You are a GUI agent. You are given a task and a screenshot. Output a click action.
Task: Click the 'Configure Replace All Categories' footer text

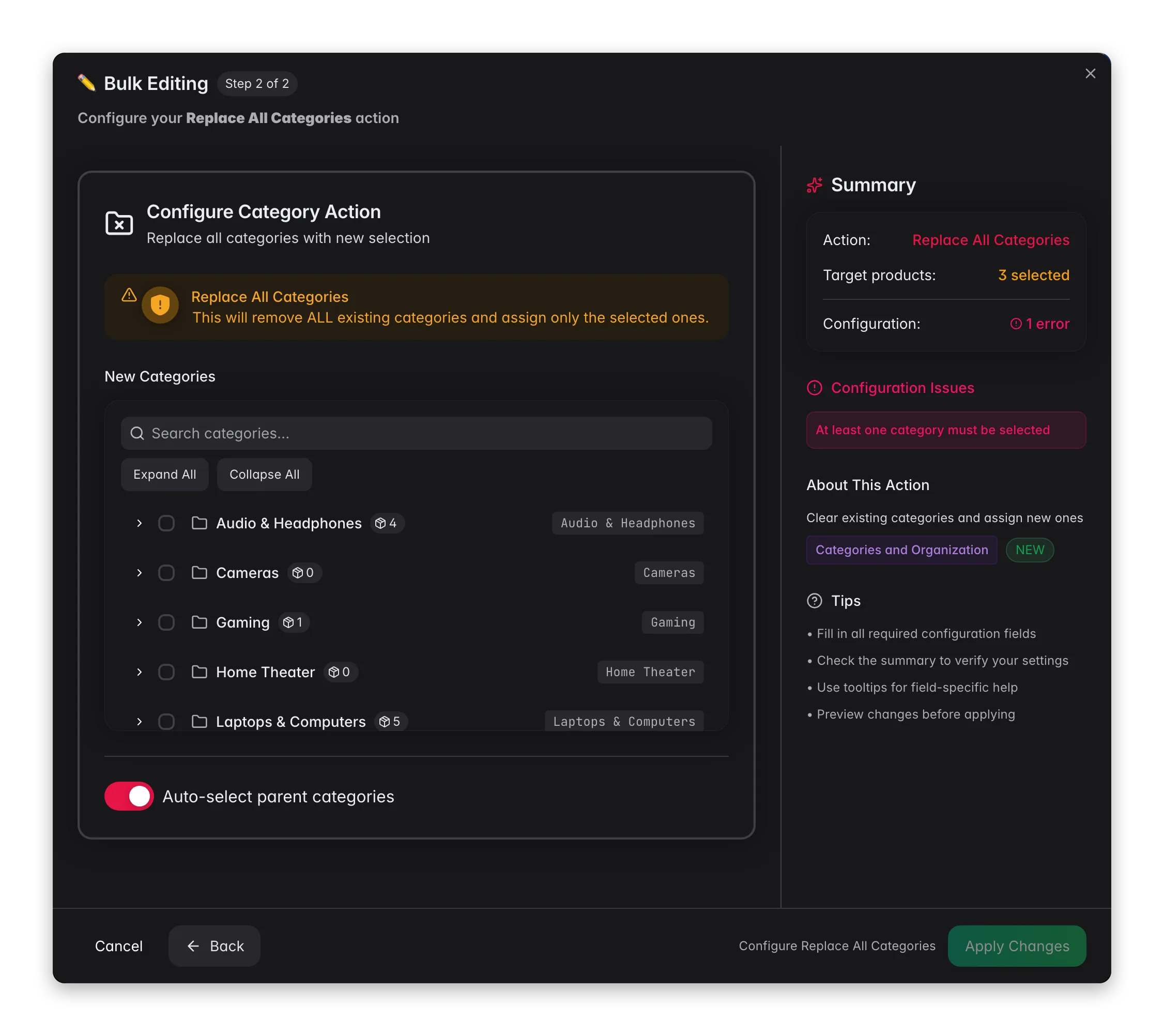click(x=836, y=946)
